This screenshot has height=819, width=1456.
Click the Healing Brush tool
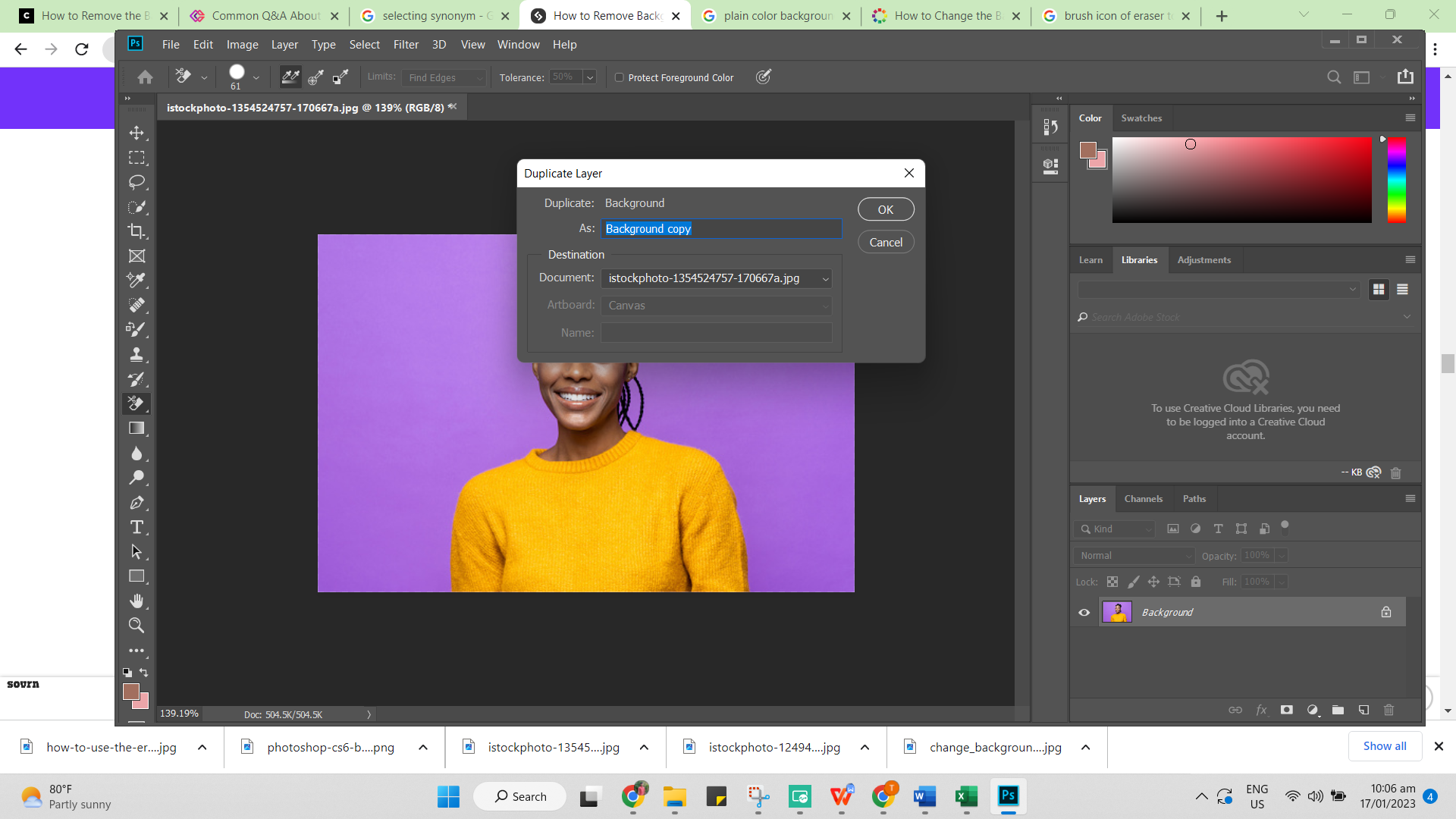[x=137, y=304]
